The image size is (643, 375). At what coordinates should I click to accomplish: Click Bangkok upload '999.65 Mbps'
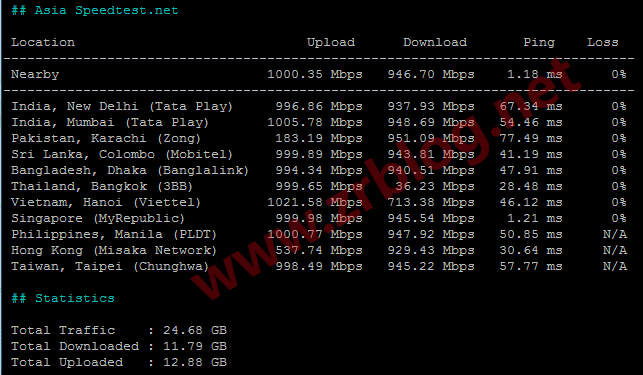click(319, 186)
